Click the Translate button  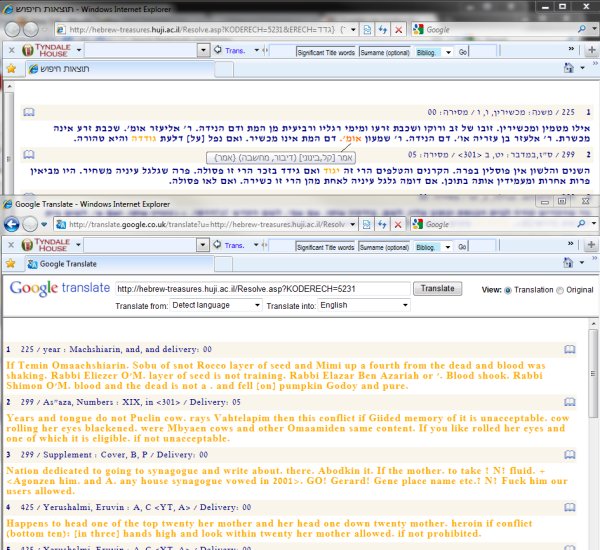coord(438,289)
